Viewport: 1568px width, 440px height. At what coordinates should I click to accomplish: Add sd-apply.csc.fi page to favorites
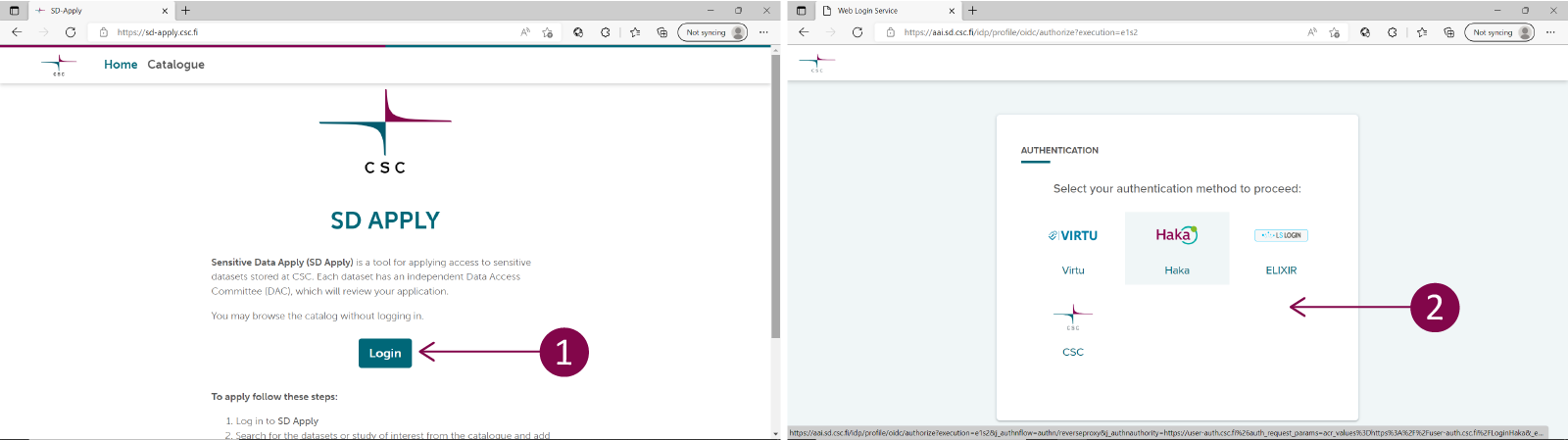point(547,32)
